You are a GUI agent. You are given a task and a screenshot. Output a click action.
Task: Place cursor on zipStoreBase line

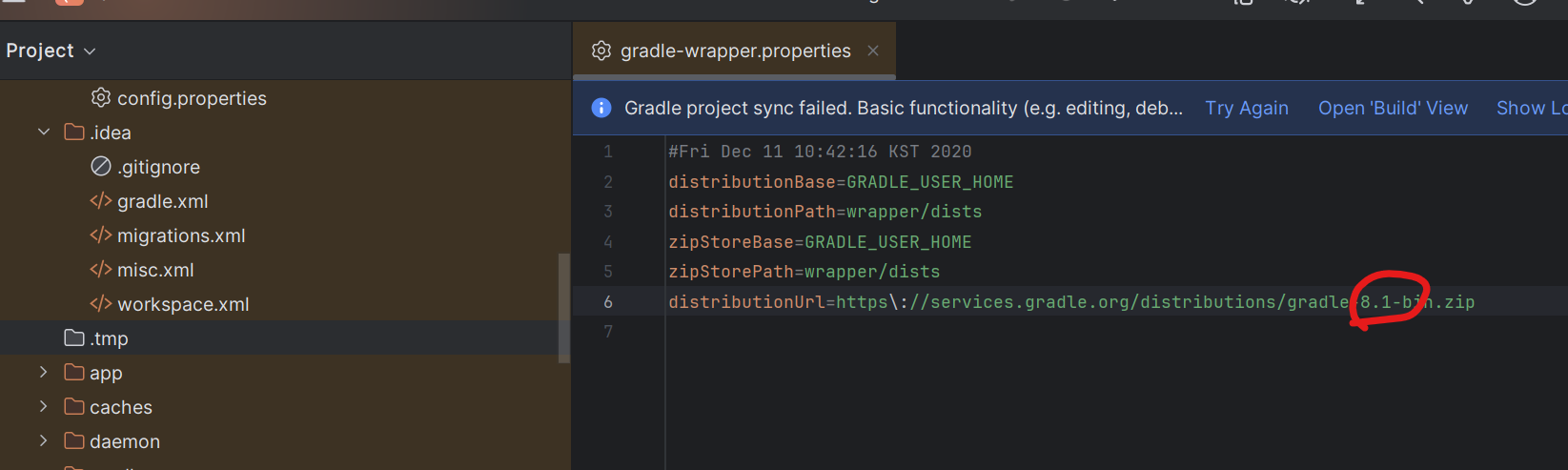click(x=820, y=242)
